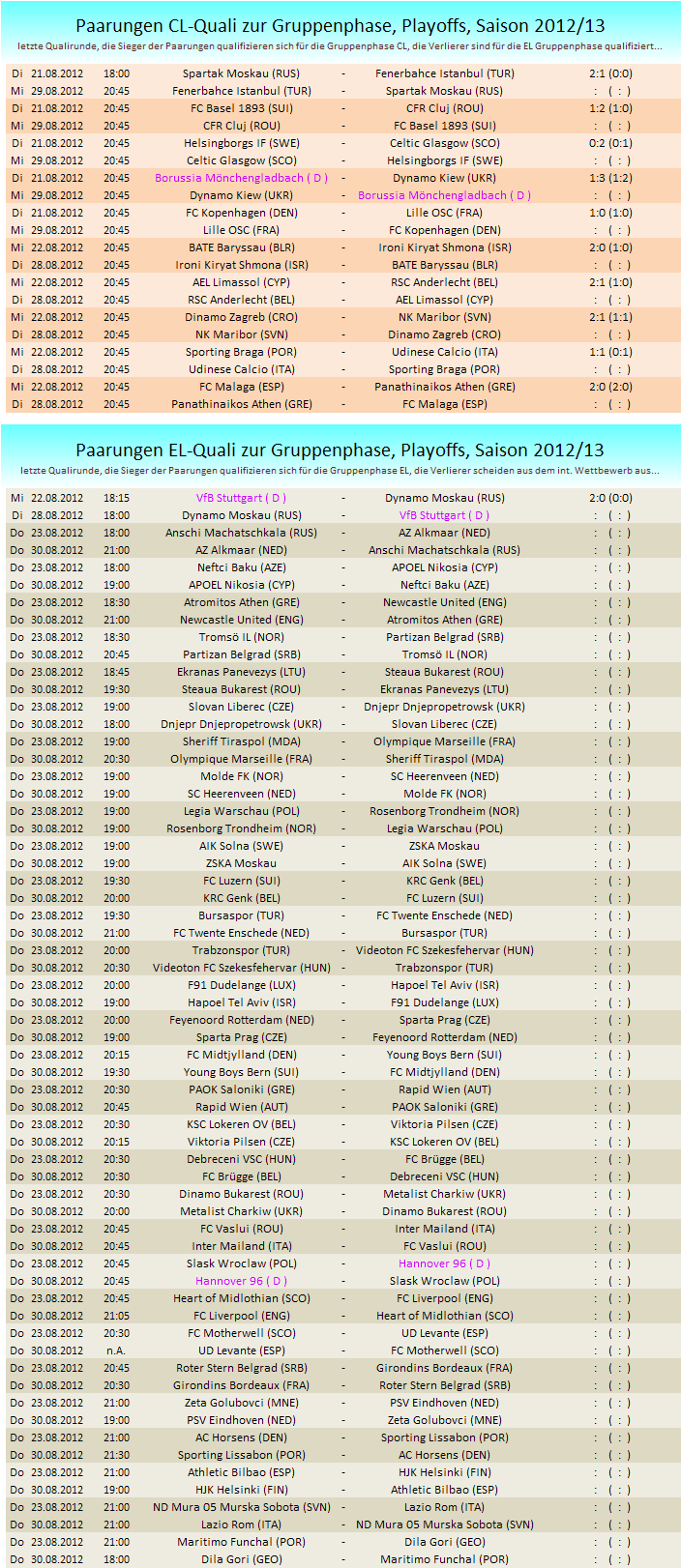Click the kickoff time '18:15'
681x1568 pixels.
(116, 498)
